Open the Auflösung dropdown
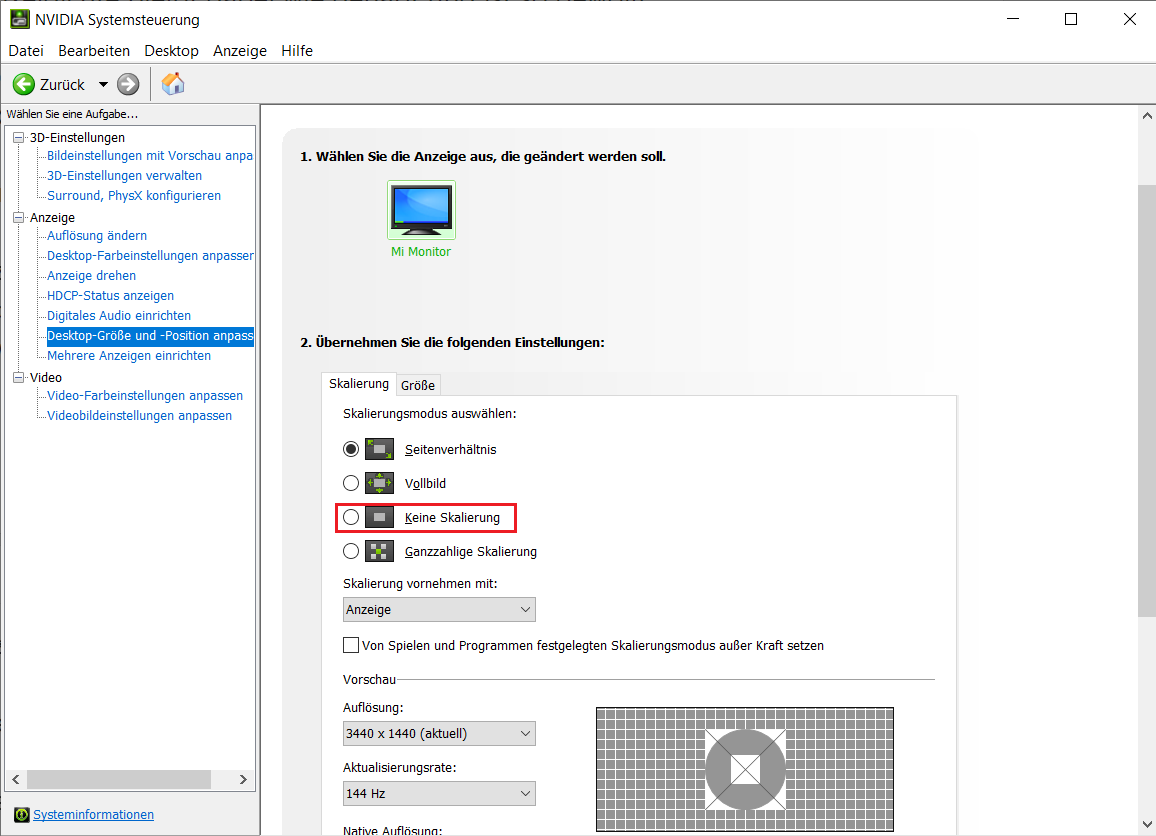The height and width of the screenshot is (836, 1156). point(439,734)
